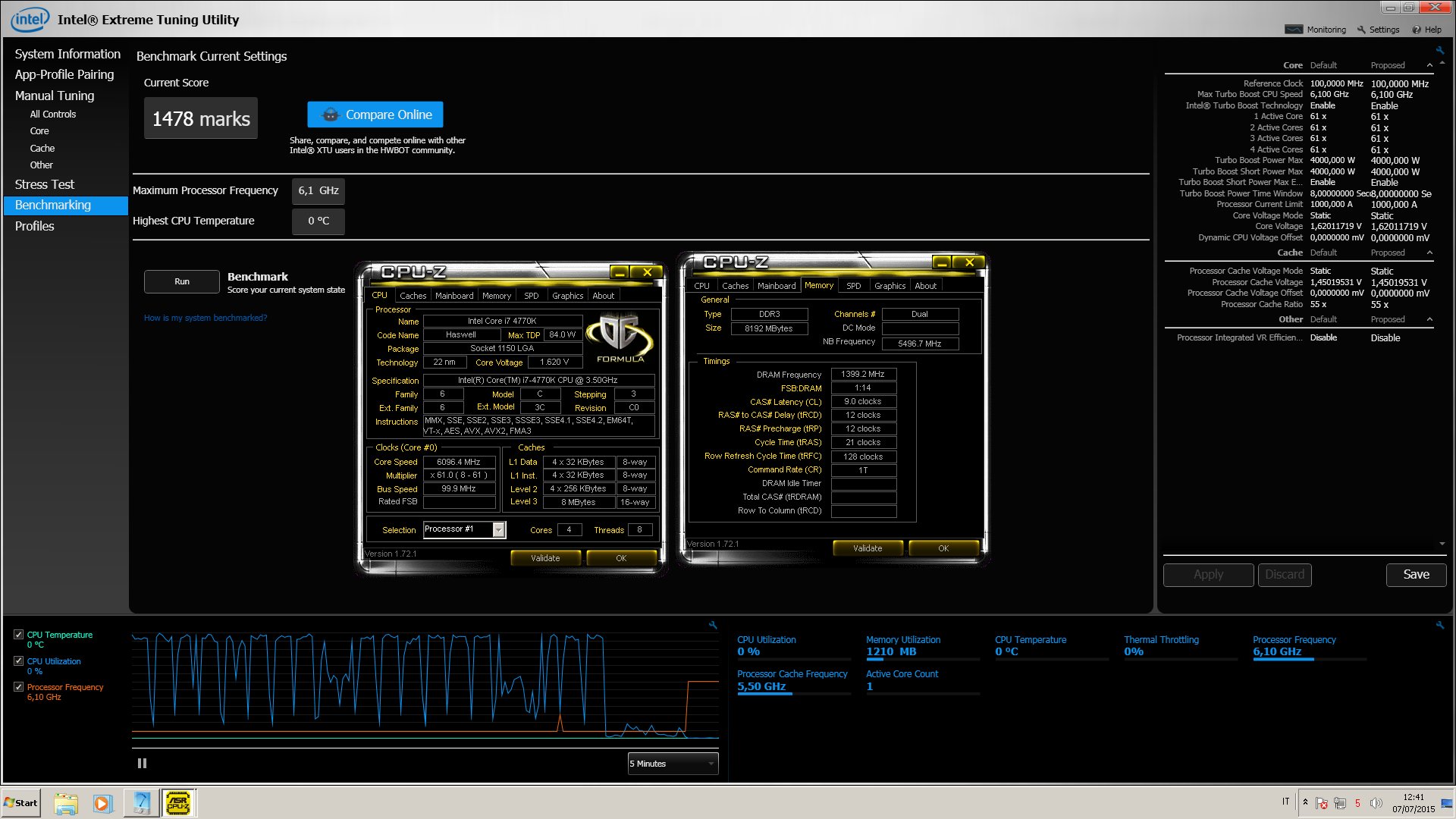This screenshot has width=1456, height=819.
Task: Click the settings panel scroll down arrow
Action: click(1442, 544)
